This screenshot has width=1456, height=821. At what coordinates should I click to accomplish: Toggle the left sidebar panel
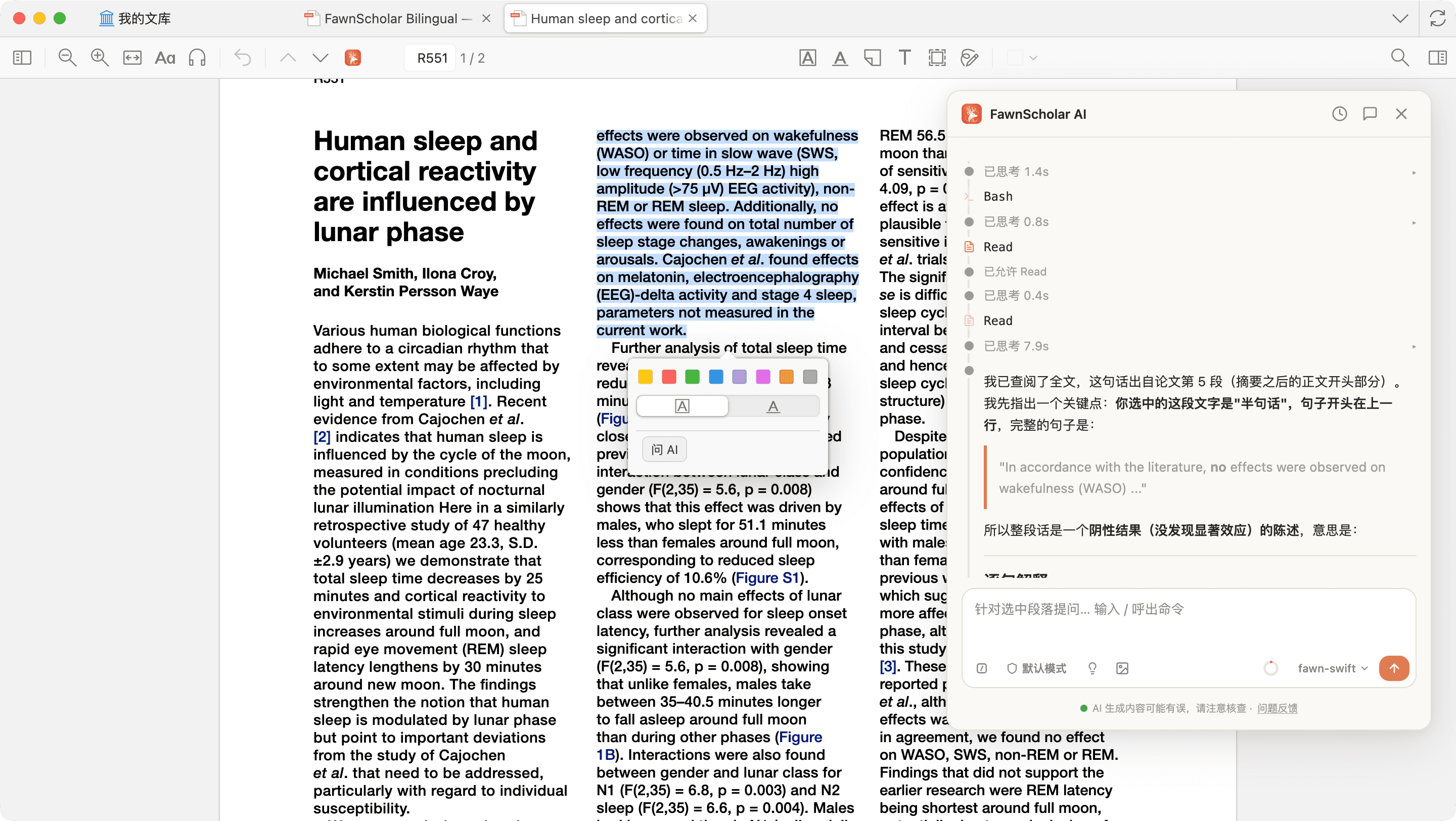[22, 58]
